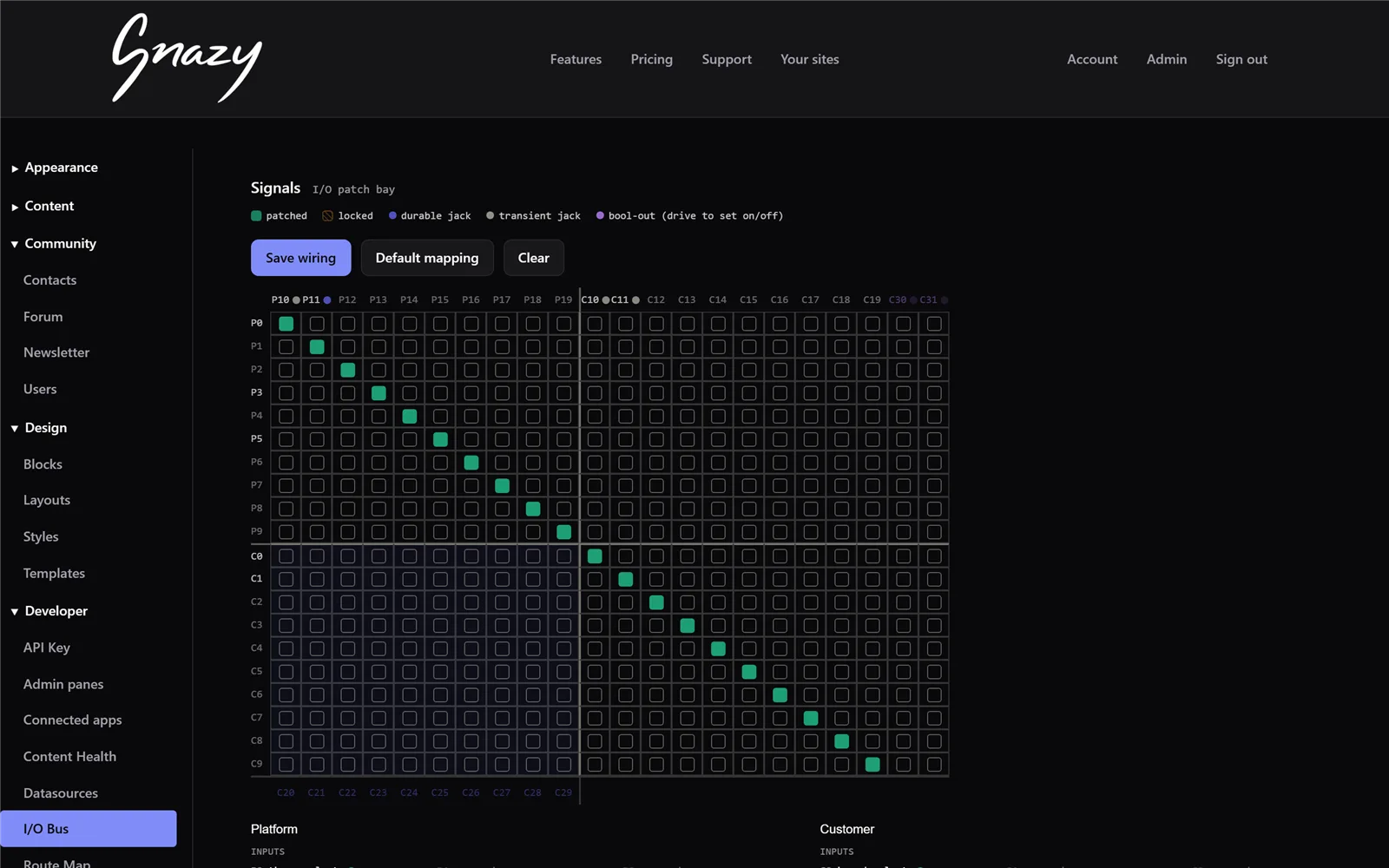Viewport: 1389px width, 868px height.
Task: Unpatch the green cell in row P5
Action: pos(440,439)
